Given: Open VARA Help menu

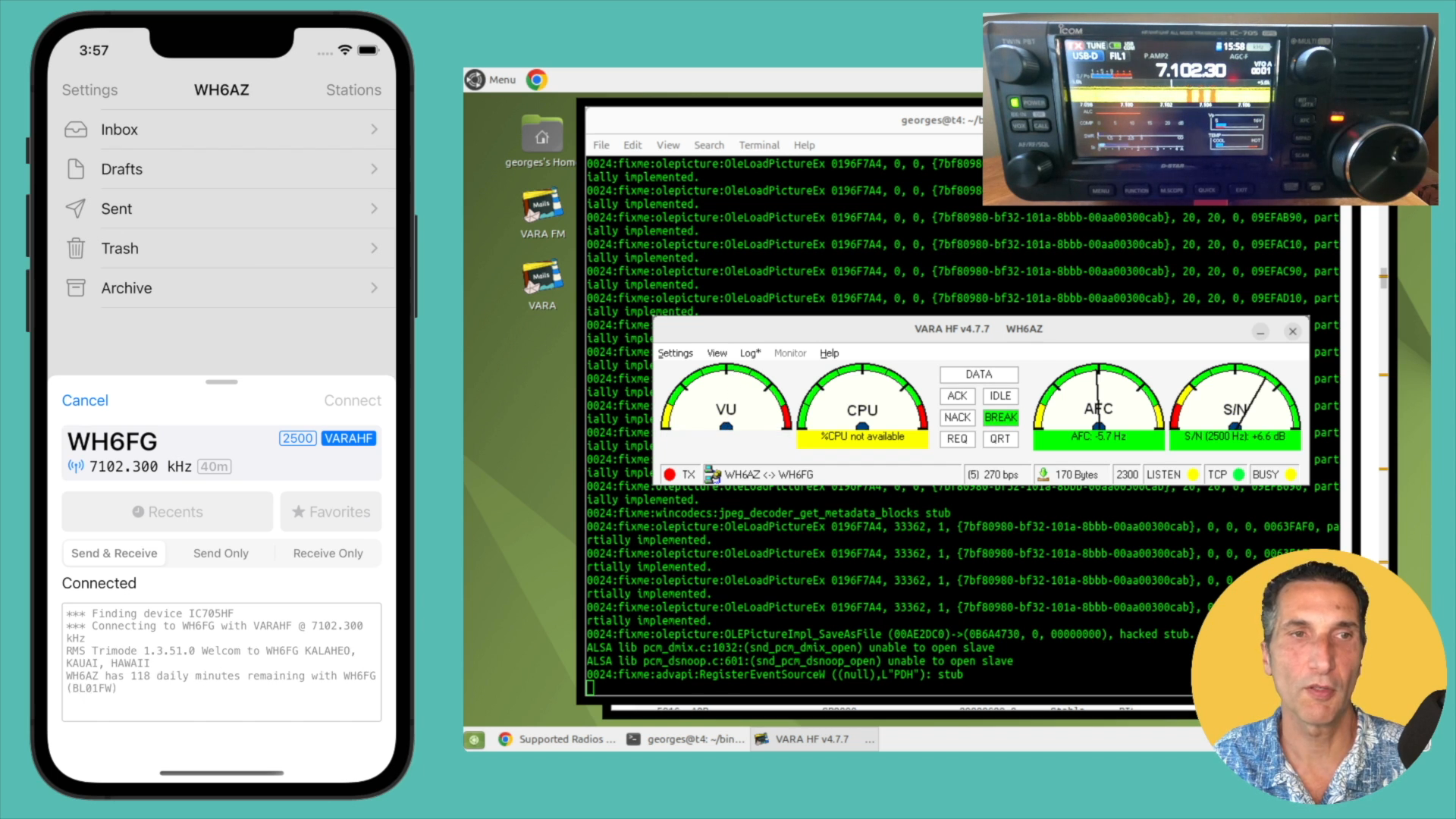Looking at the screenshot, I should click(x=829, y=353).
